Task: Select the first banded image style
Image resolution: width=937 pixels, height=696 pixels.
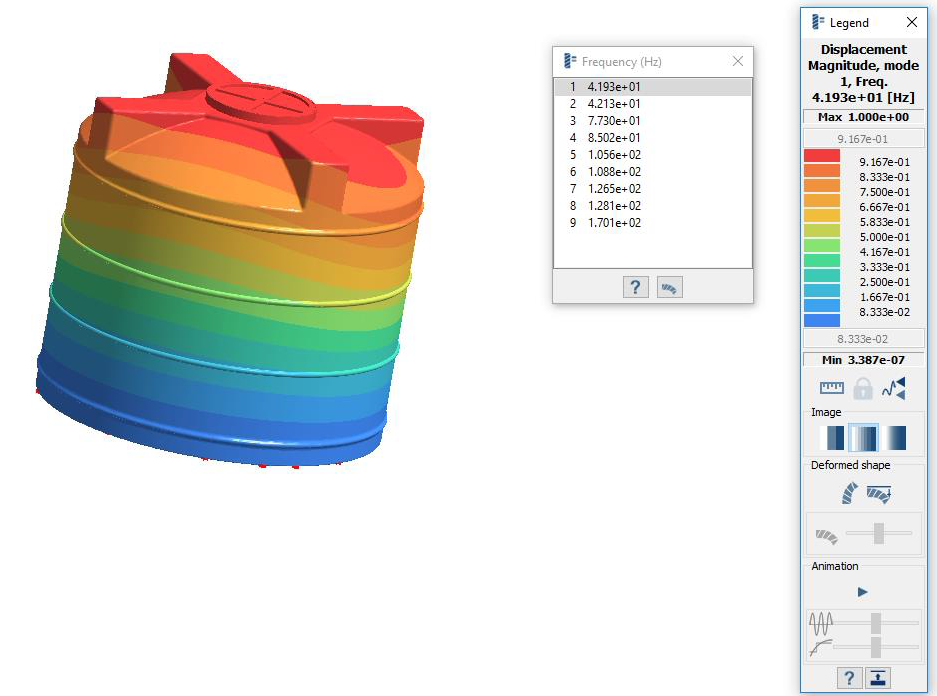Action: pyautogui.click(x=831, y=438)
